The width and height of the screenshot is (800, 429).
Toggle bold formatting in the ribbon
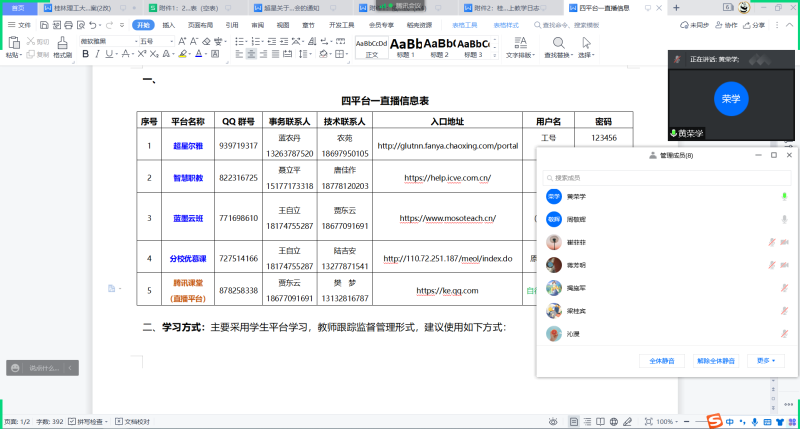coord(85,54)
